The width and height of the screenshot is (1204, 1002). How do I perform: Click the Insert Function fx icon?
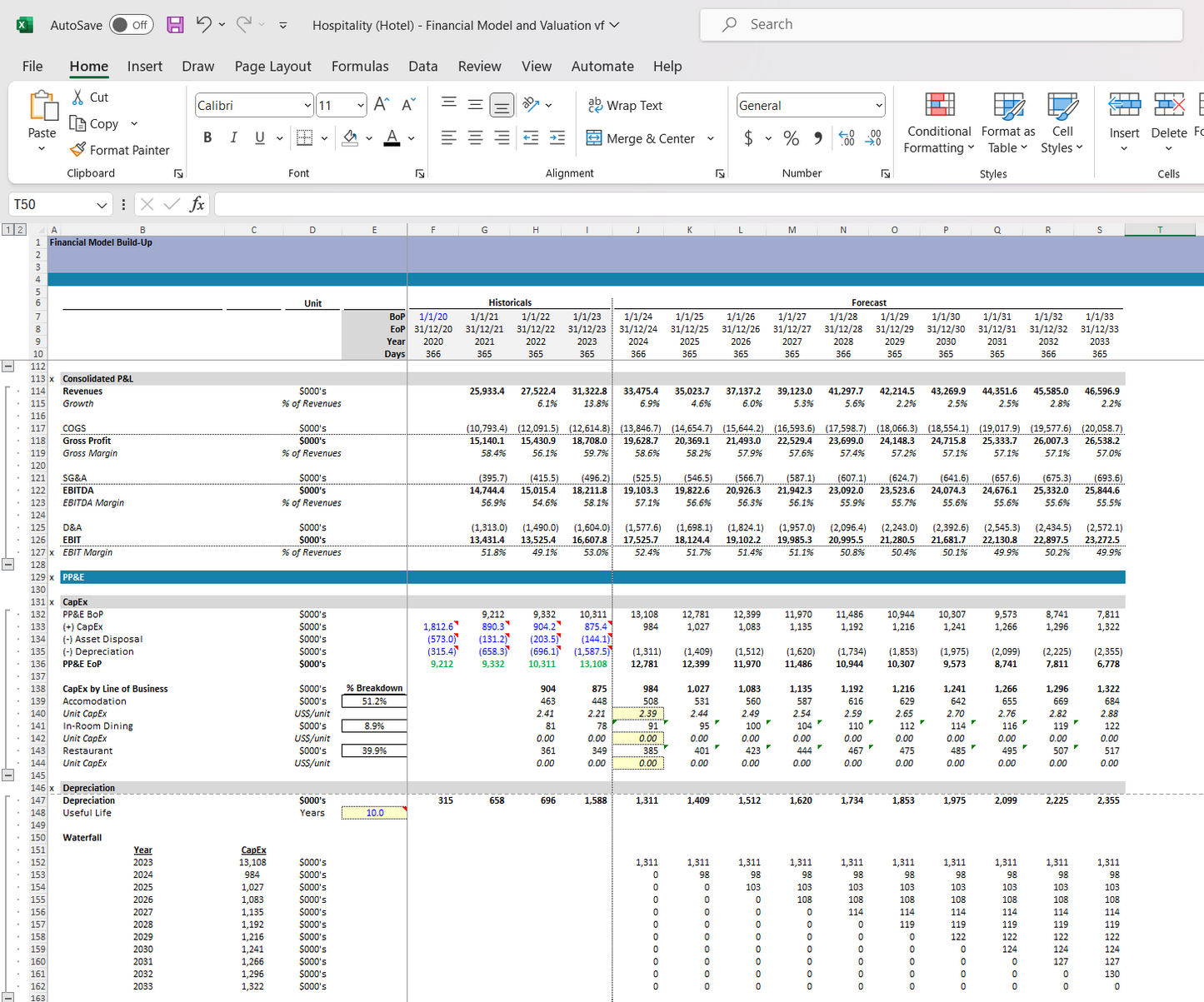[x=197, y=204]
